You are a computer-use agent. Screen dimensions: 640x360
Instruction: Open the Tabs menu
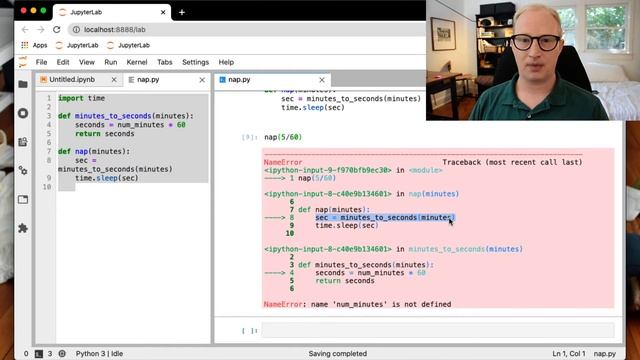click(164, 62)
